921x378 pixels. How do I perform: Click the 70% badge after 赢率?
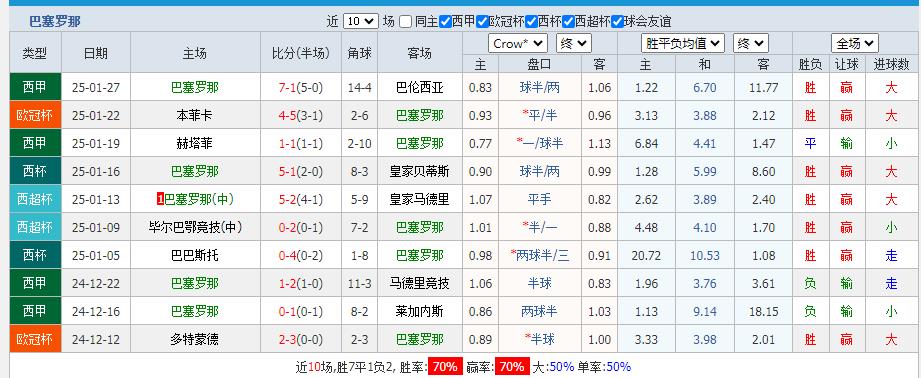pos(512,367)
